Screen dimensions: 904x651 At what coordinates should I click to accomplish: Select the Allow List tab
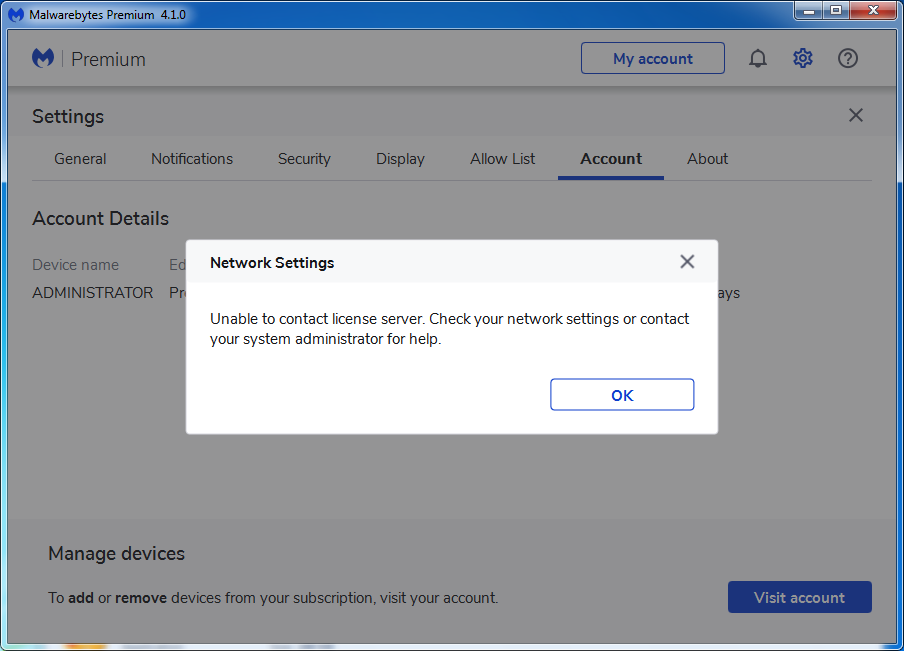502,159
